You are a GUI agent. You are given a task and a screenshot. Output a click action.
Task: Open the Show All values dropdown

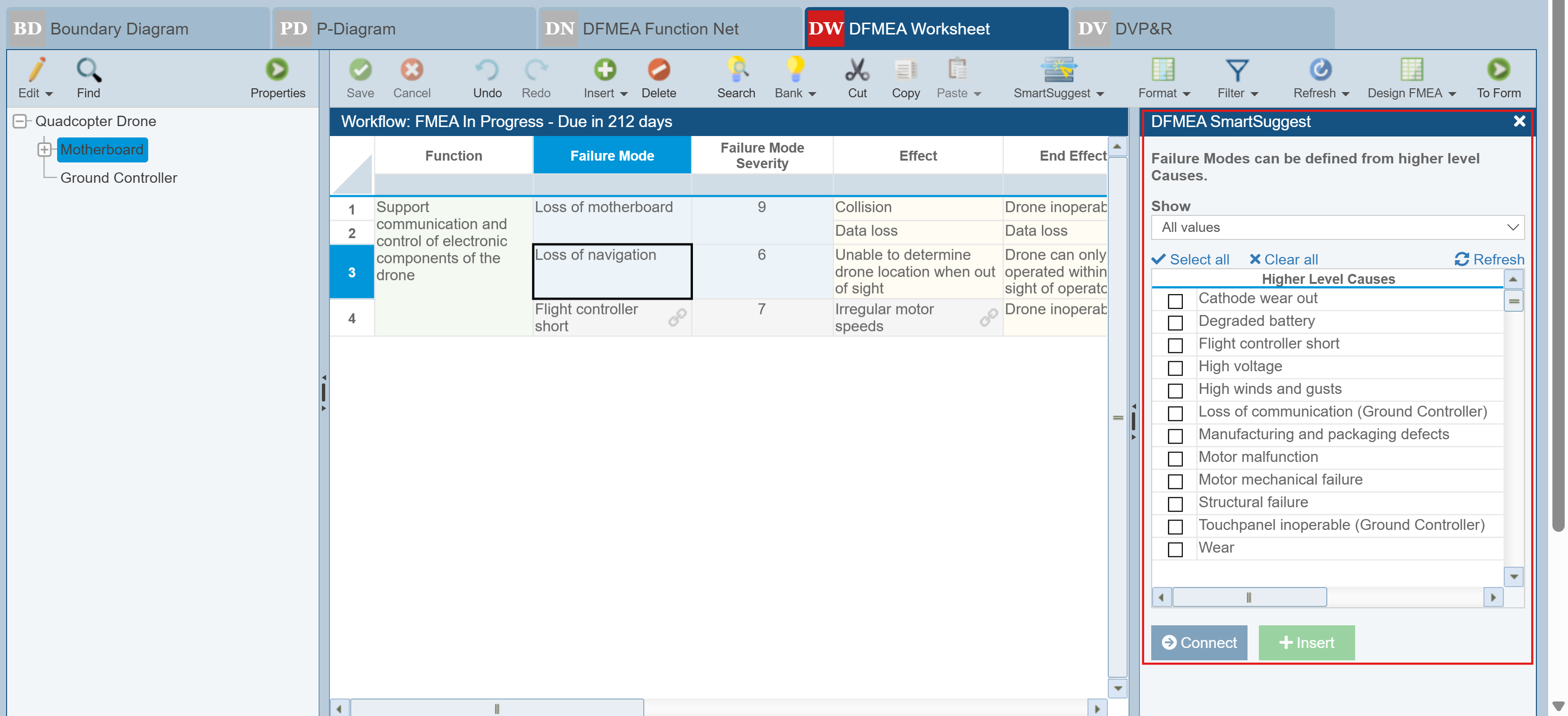(1337, 227)
